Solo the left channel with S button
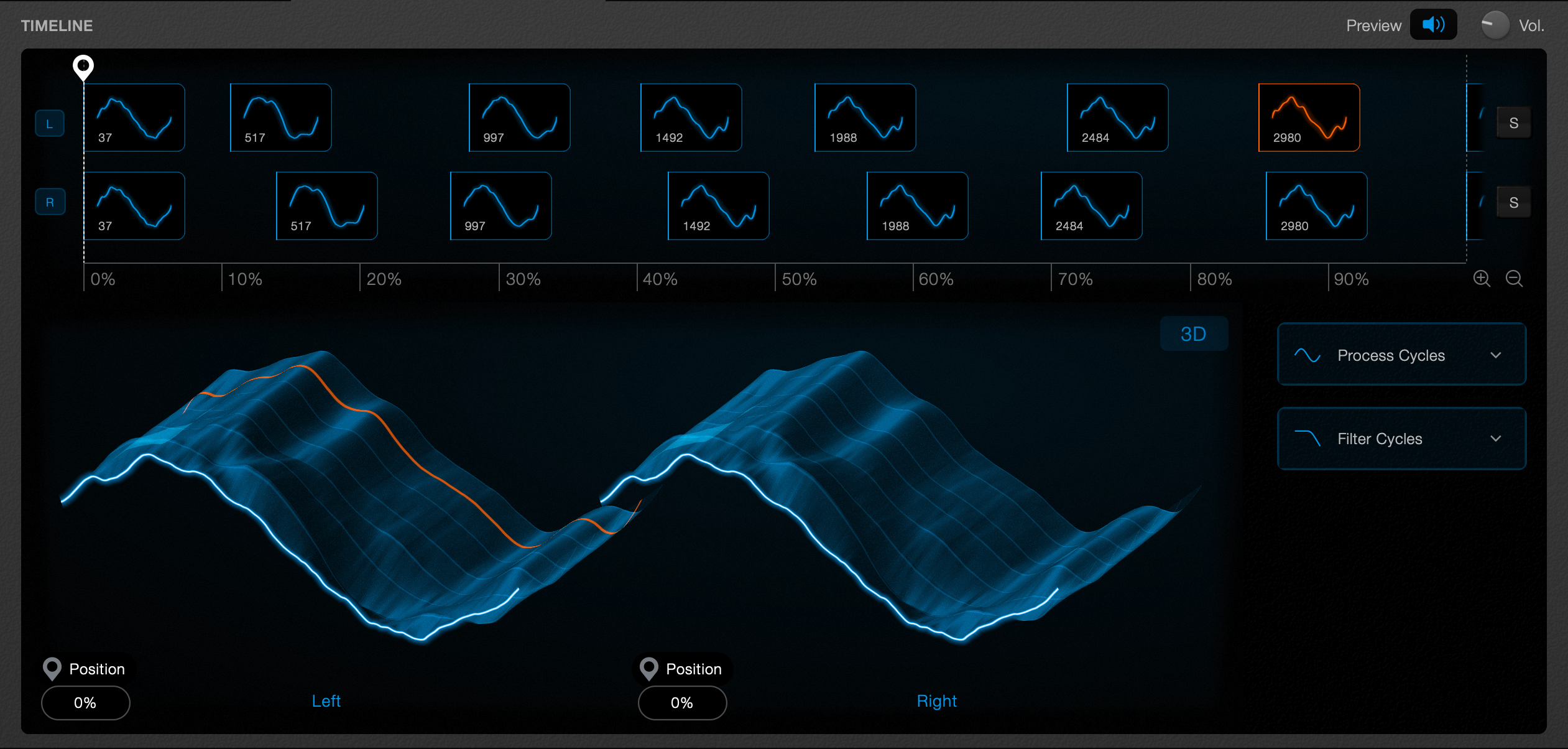 tap(1513, 123)
